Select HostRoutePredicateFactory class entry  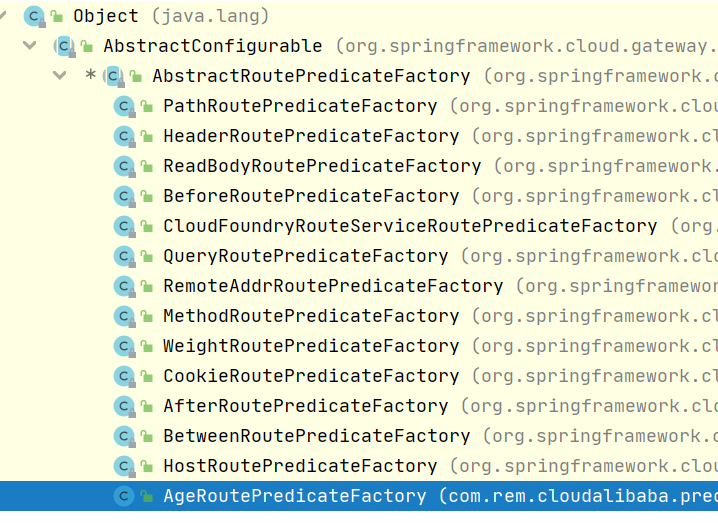pos(300,466)
